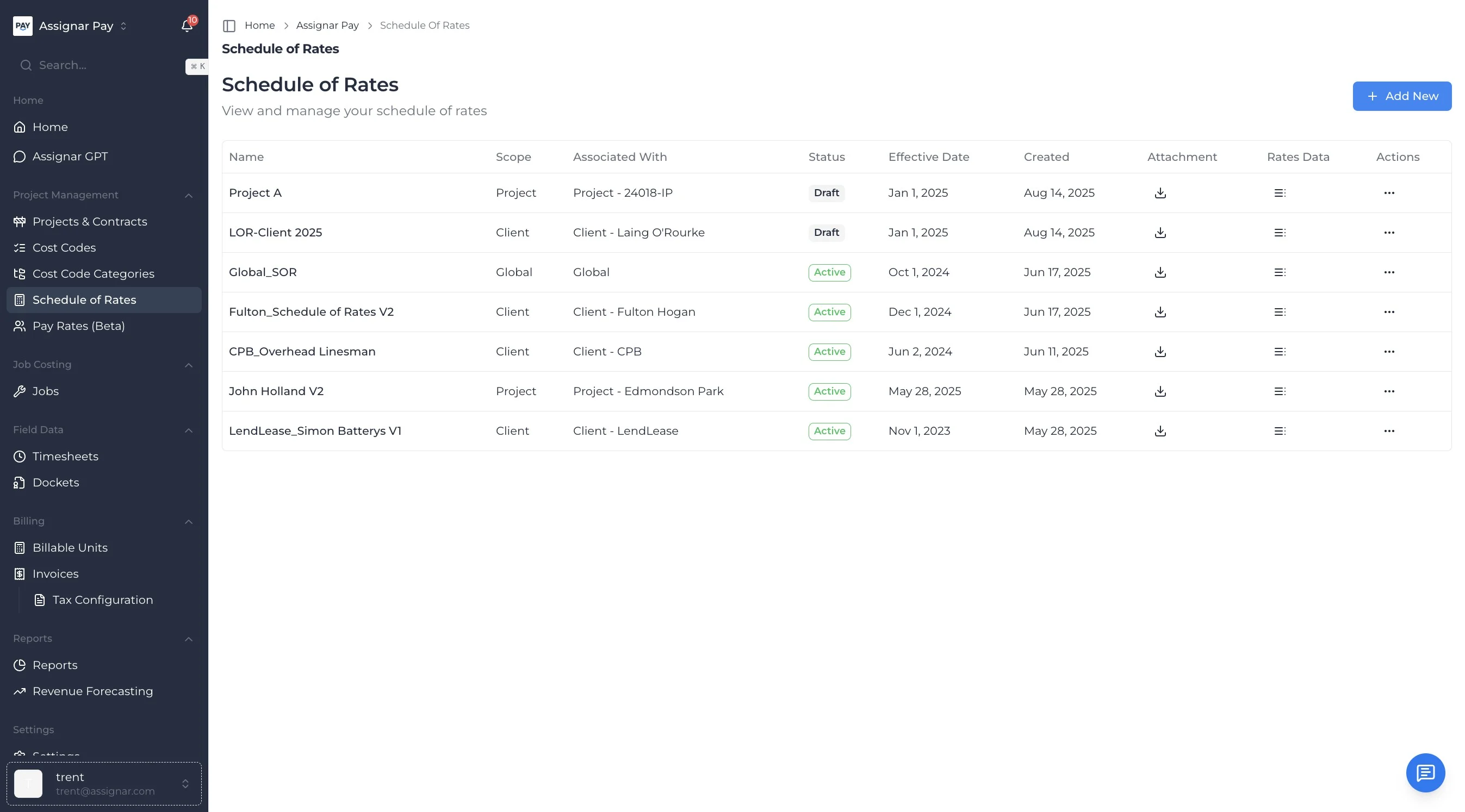The width and height of the screenshot is (1465, 812).
Task: Toggle the sidebar panel icon
Action: [x=229, y=26]
